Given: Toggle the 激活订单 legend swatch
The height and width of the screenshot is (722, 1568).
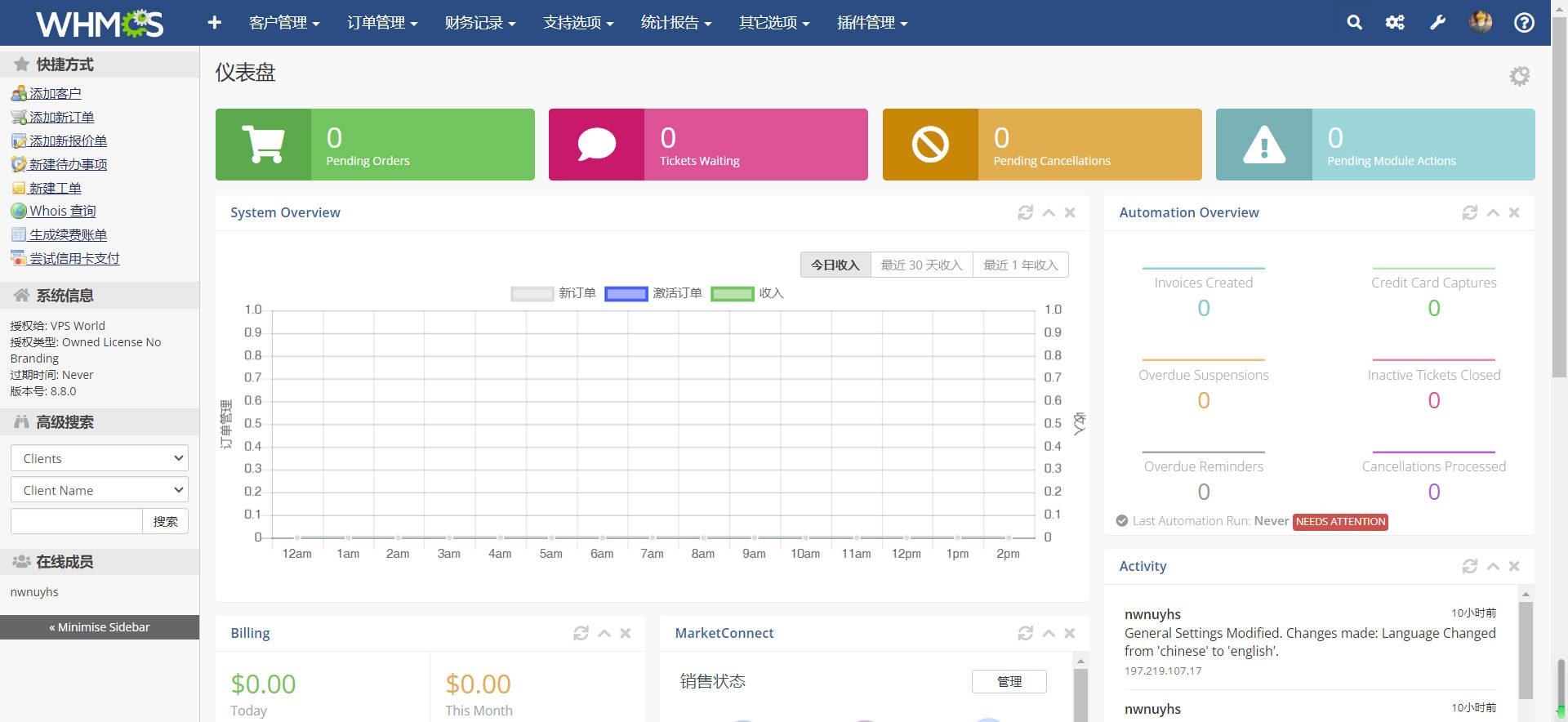Looking at the screenshot, I should click(x=626, y=293).
